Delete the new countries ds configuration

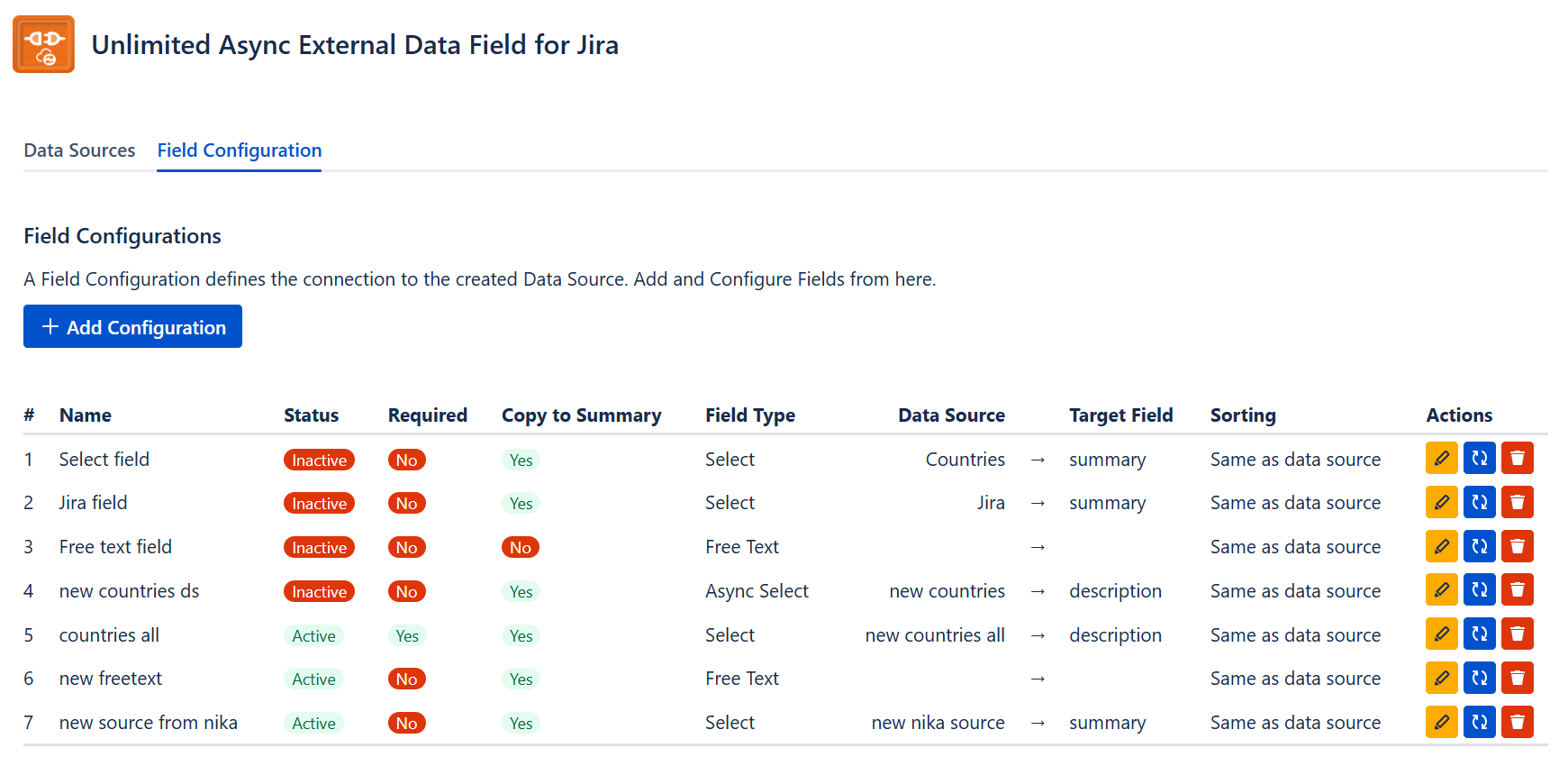pos(1517,590)
